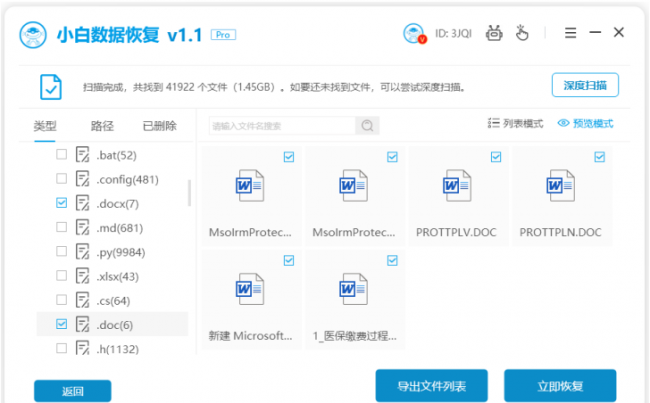Click the .md(681) label text

coord(119,228)
